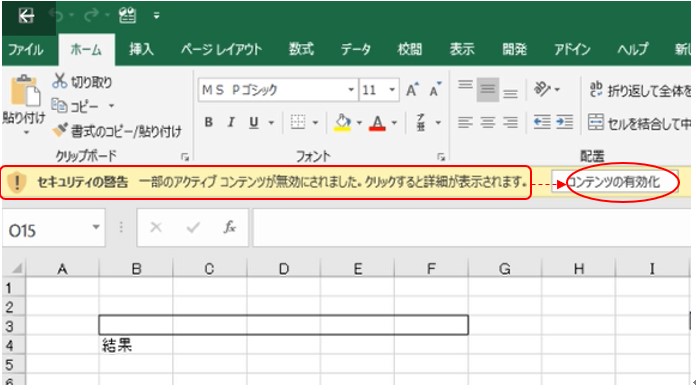Open the フォント dialog launcher
Screen dimensions: 696x390
(440, 157)
